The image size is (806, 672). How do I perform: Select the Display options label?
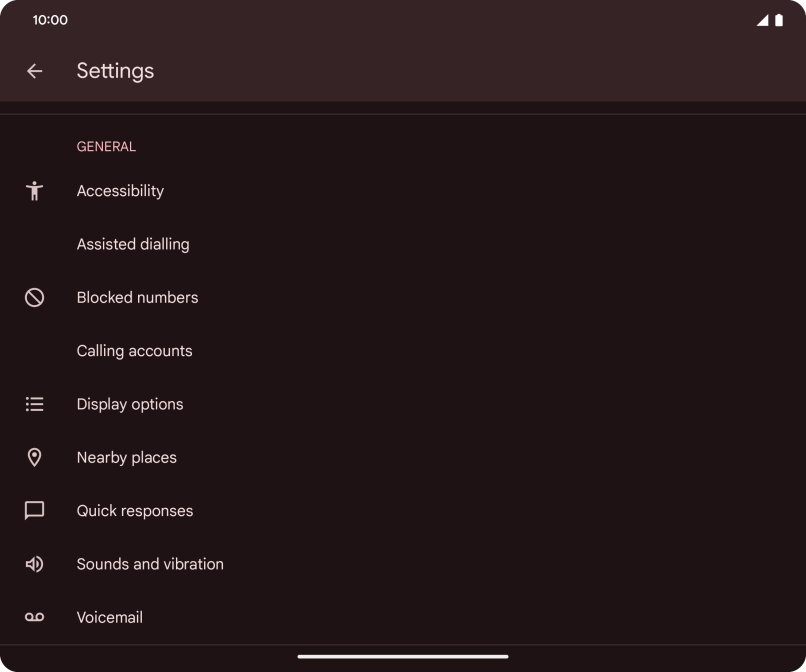[x=130, y=404]
